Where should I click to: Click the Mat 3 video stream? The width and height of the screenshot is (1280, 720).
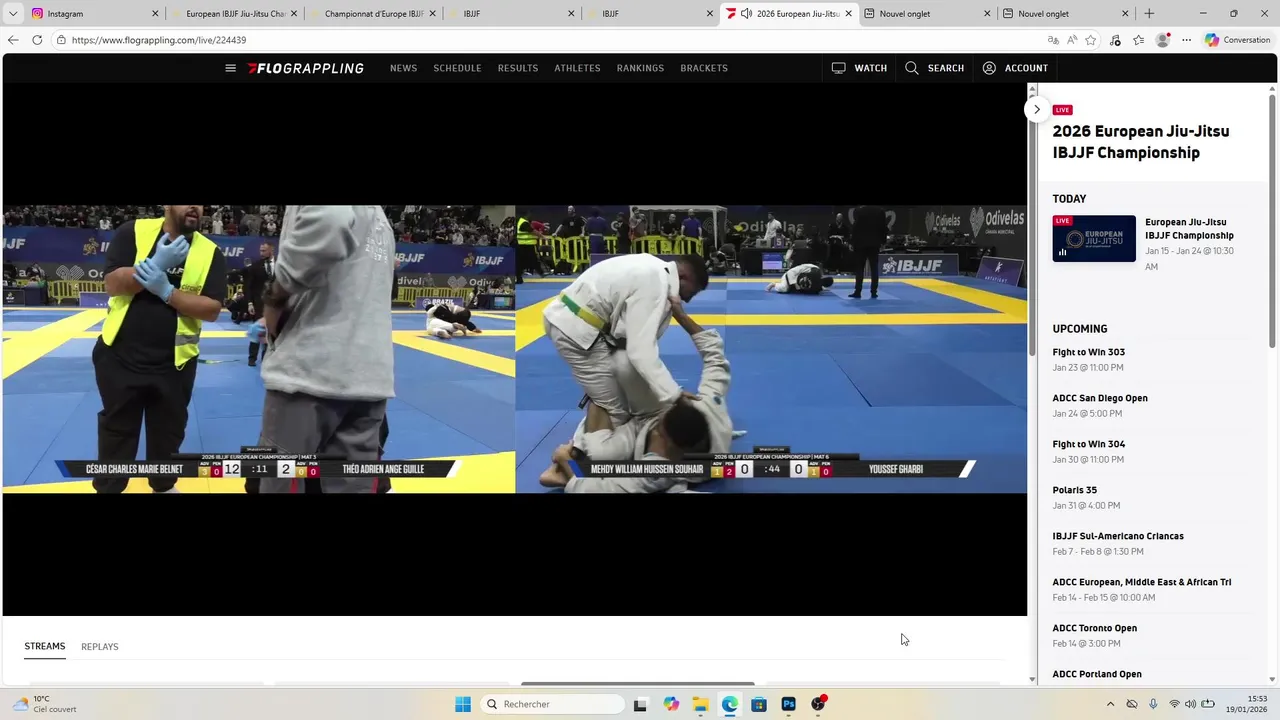259,349
